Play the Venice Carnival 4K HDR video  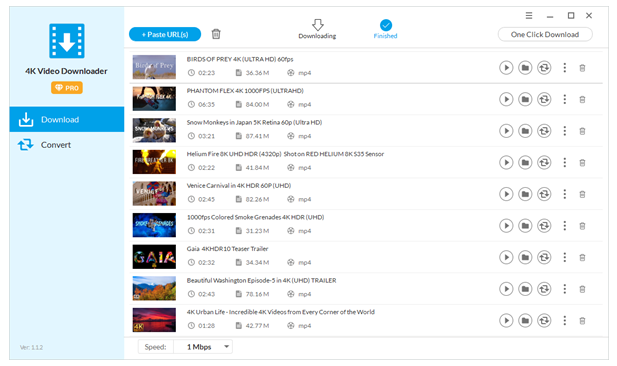506,194
